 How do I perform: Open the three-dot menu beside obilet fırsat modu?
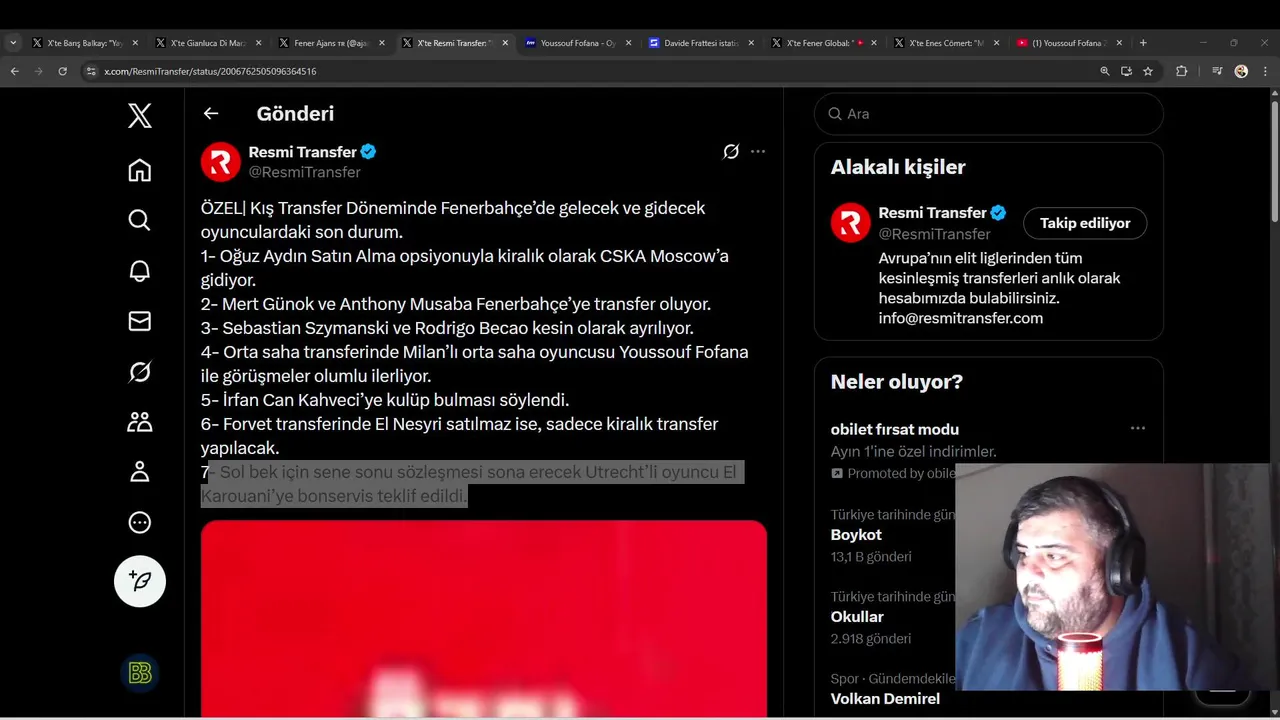coord(1138,428)
